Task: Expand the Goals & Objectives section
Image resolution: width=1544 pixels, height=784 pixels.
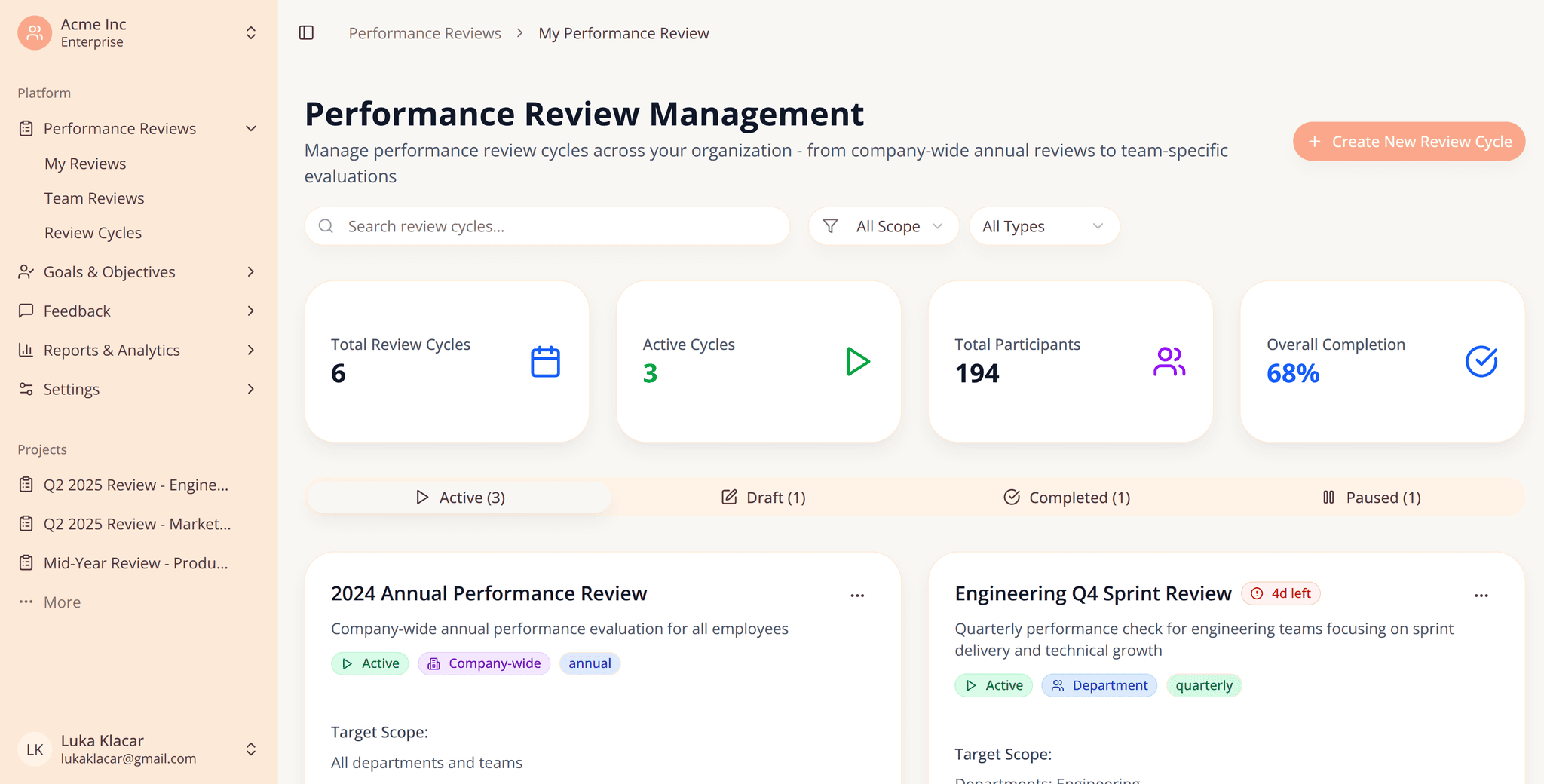Action: pos(251,271)
